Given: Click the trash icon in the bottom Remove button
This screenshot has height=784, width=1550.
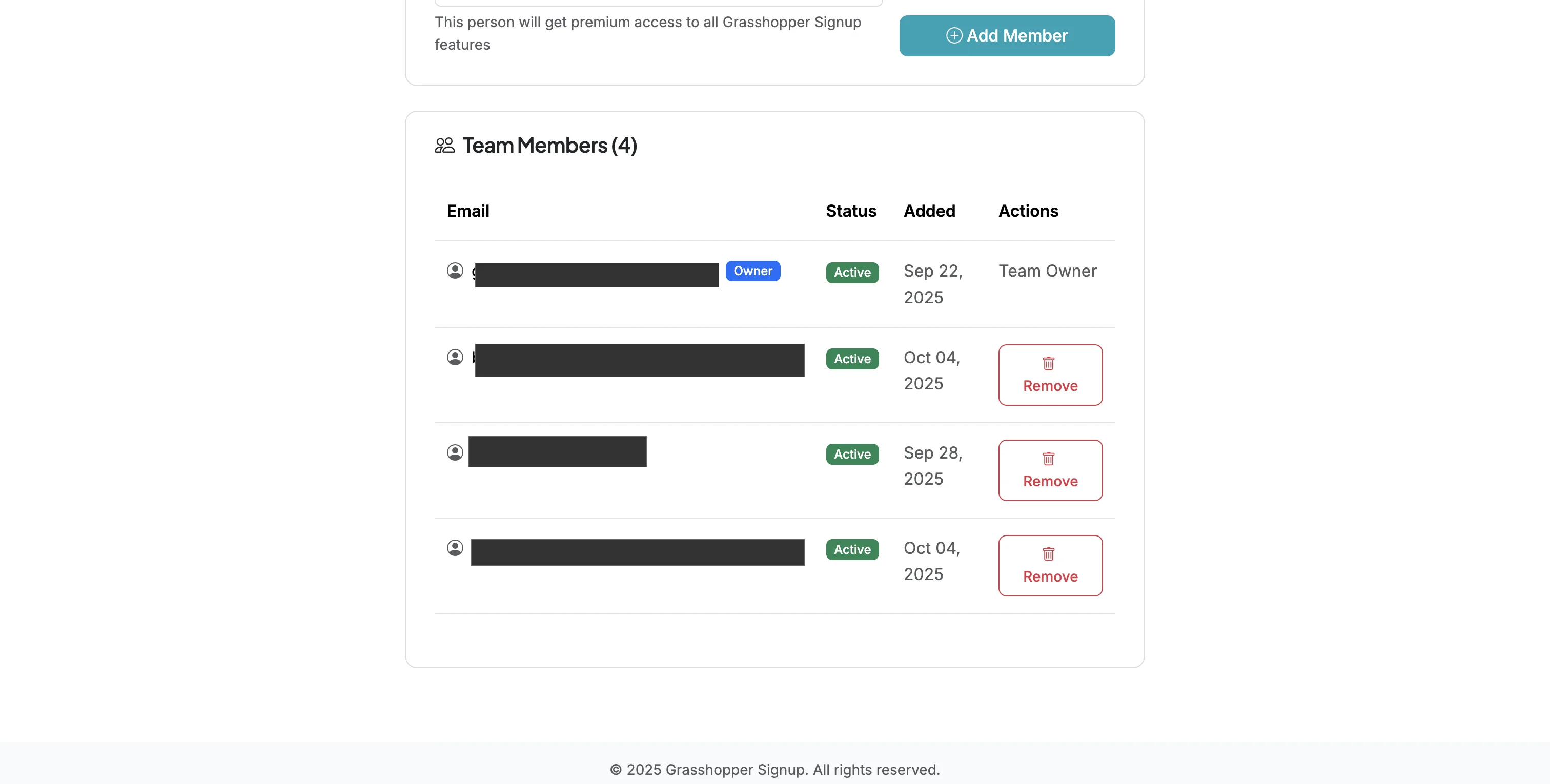Looking at the screenshot, I should click(1048, 553).
